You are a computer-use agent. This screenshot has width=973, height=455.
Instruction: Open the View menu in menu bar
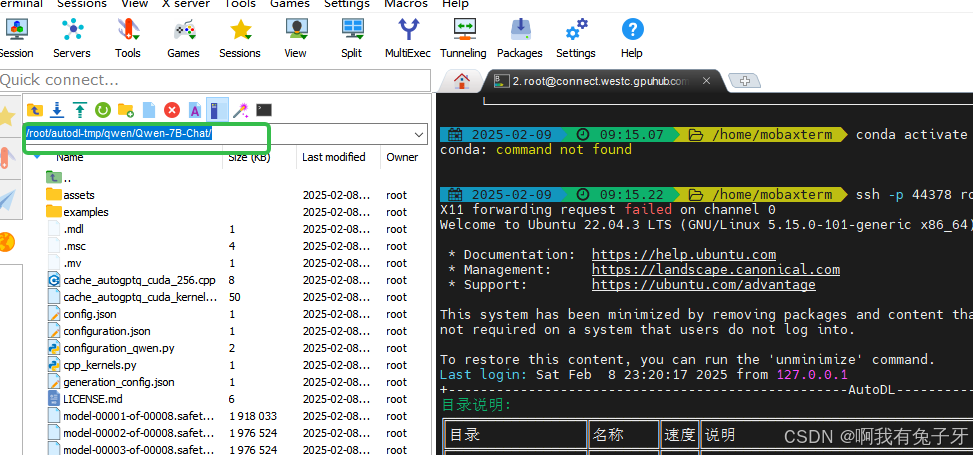tap(135, 4)
